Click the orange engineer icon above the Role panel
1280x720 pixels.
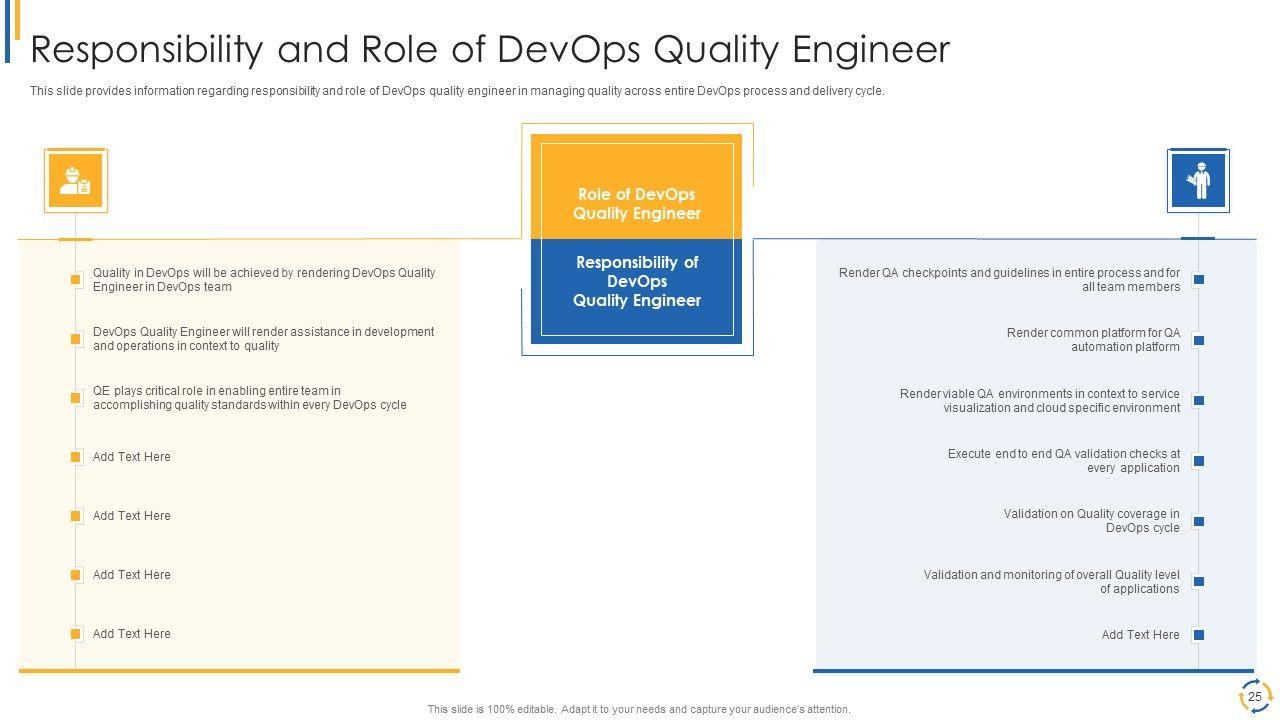[76, 181]
